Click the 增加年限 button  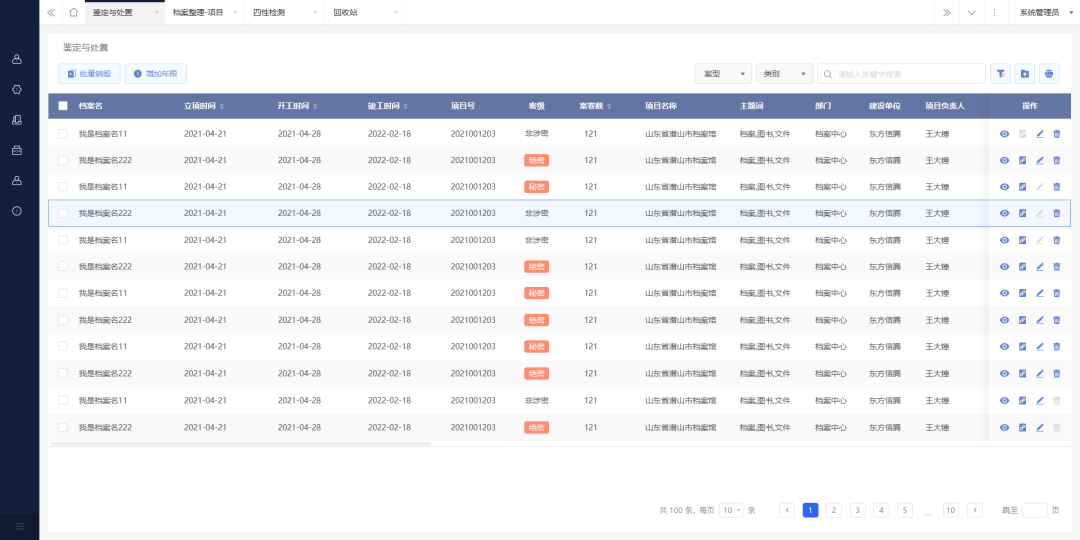click(x=156, y=74)
